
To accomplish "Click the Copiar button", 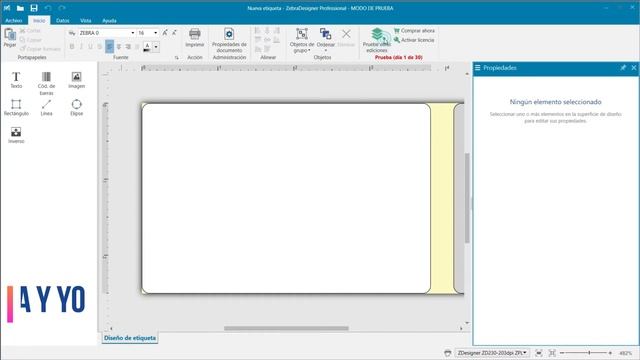I will (x=31, y=40).
